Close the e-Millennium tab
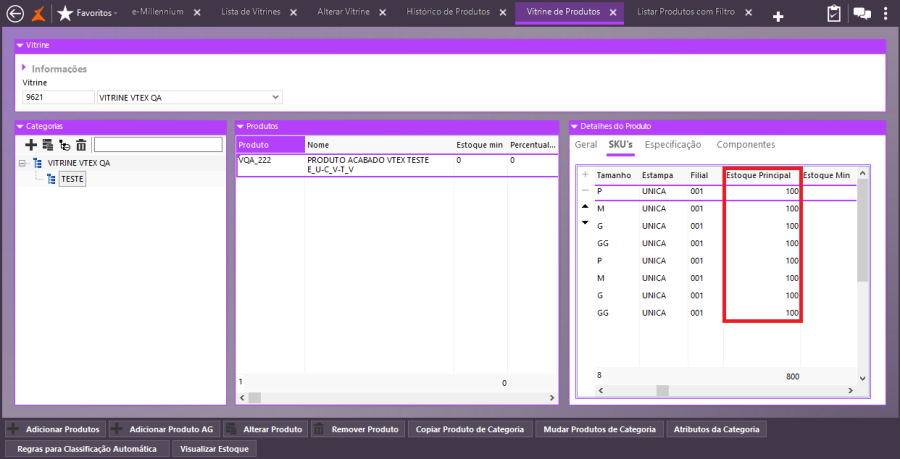The height and width of the screenshot is (459, 900). coord(197,13)
